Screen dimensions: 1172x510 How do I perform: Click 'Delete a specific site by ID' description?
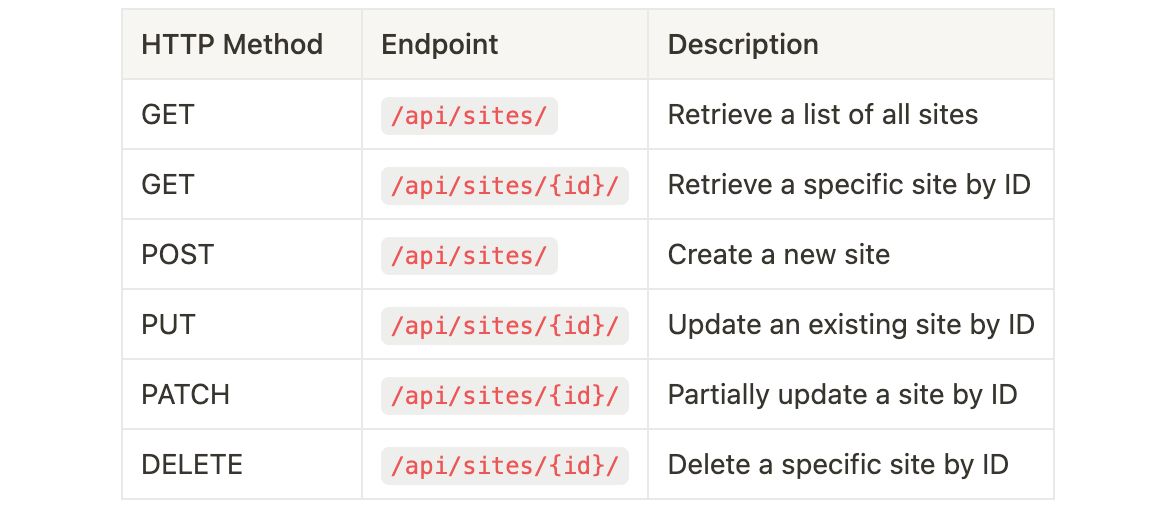pos(838,465)
